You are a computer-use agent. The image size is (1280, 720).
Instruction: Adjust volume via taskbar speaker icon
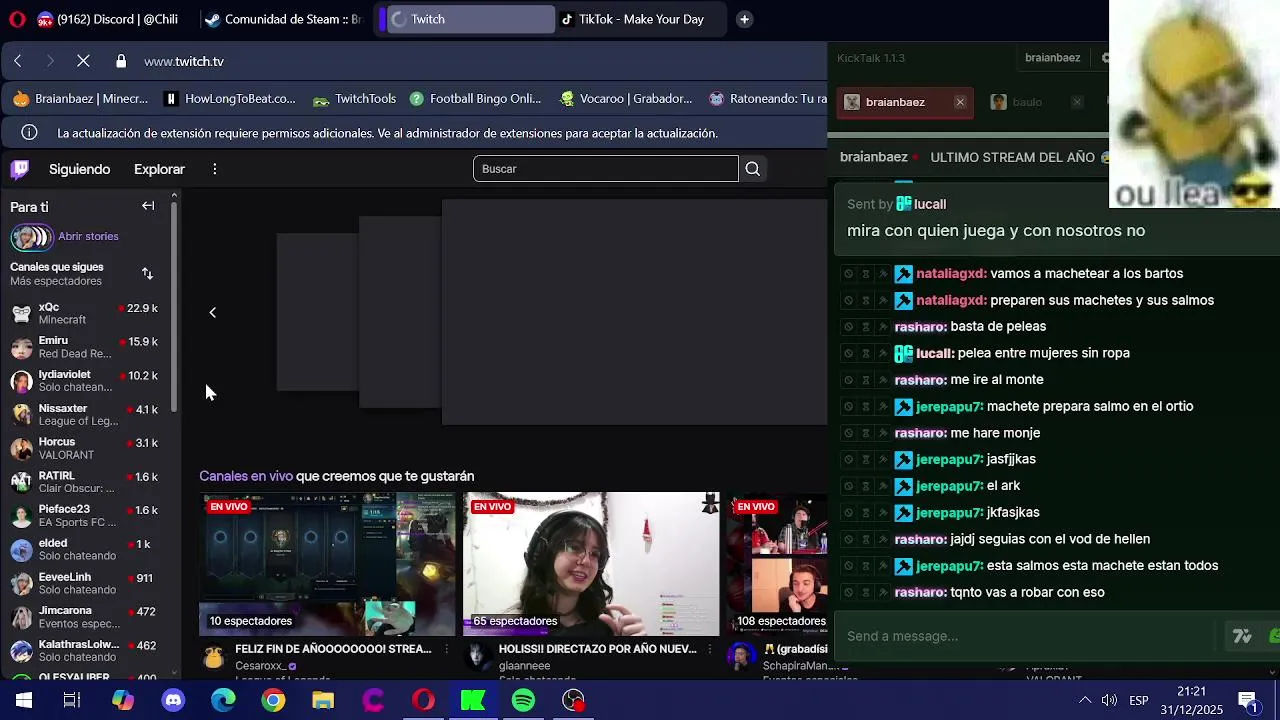(x=1109, y=701)
